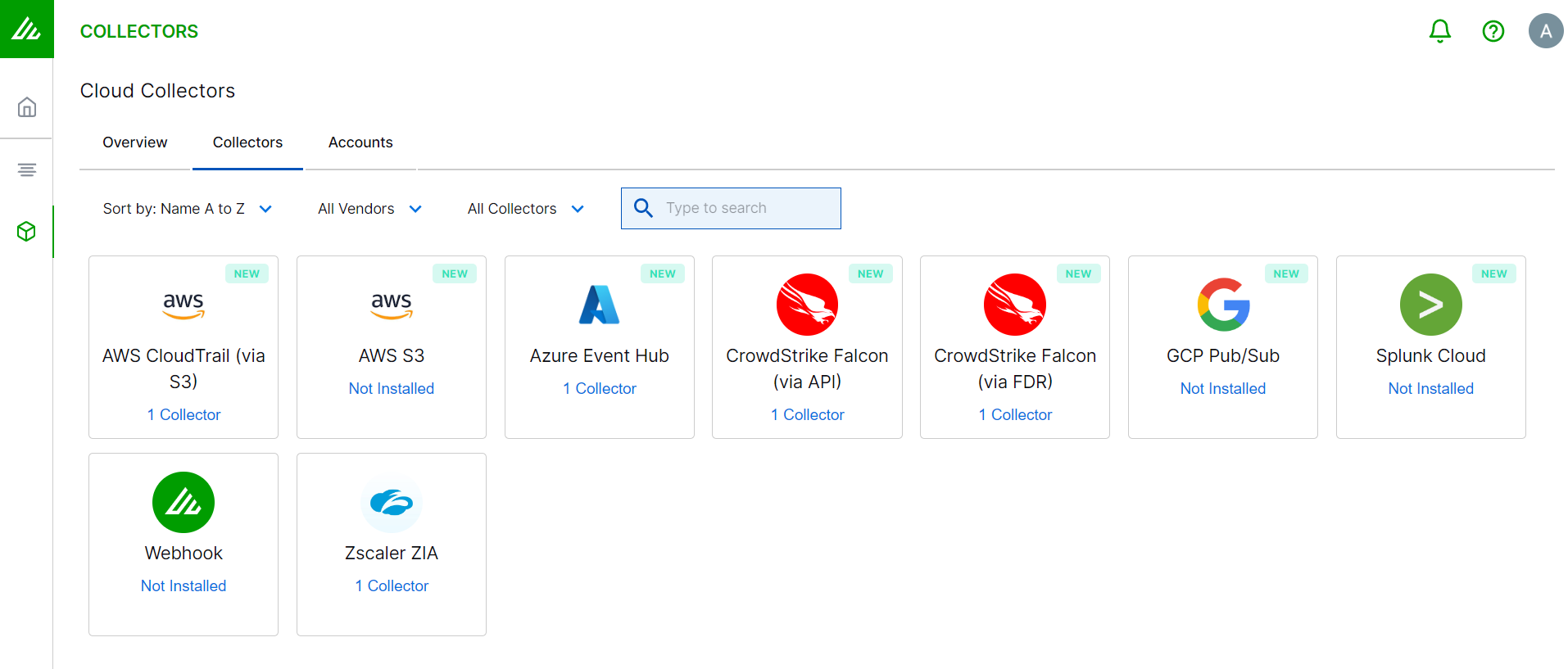Click the magnifier icon in the search box
The height and width of the screenshot is (669, 1568).
[x=644, y=208]
